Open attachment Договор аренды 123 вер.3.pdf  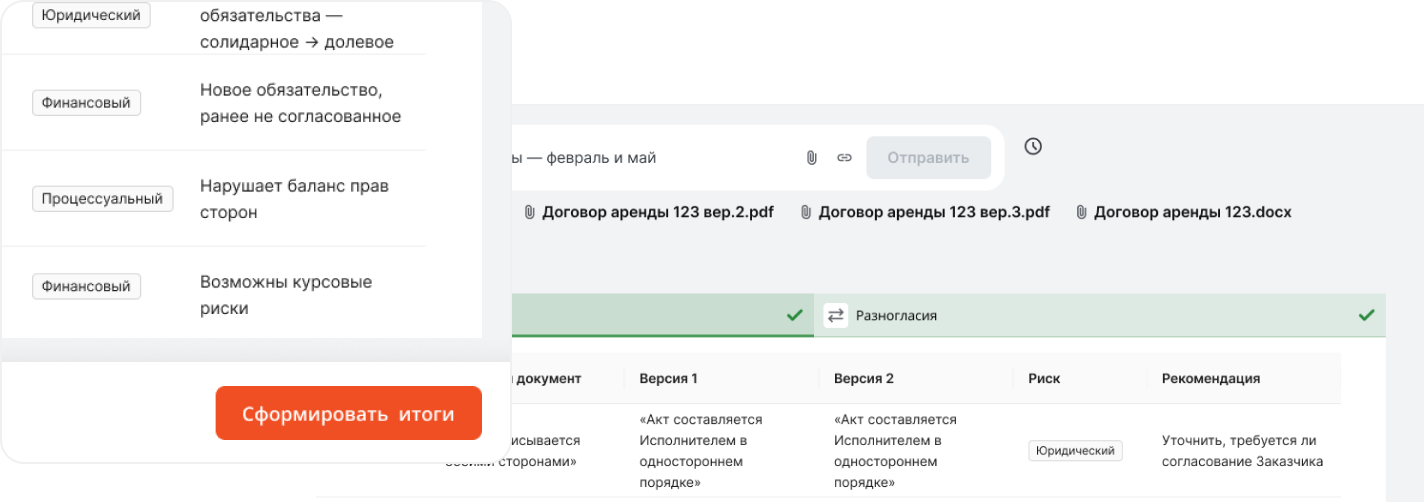pos(934,212)
